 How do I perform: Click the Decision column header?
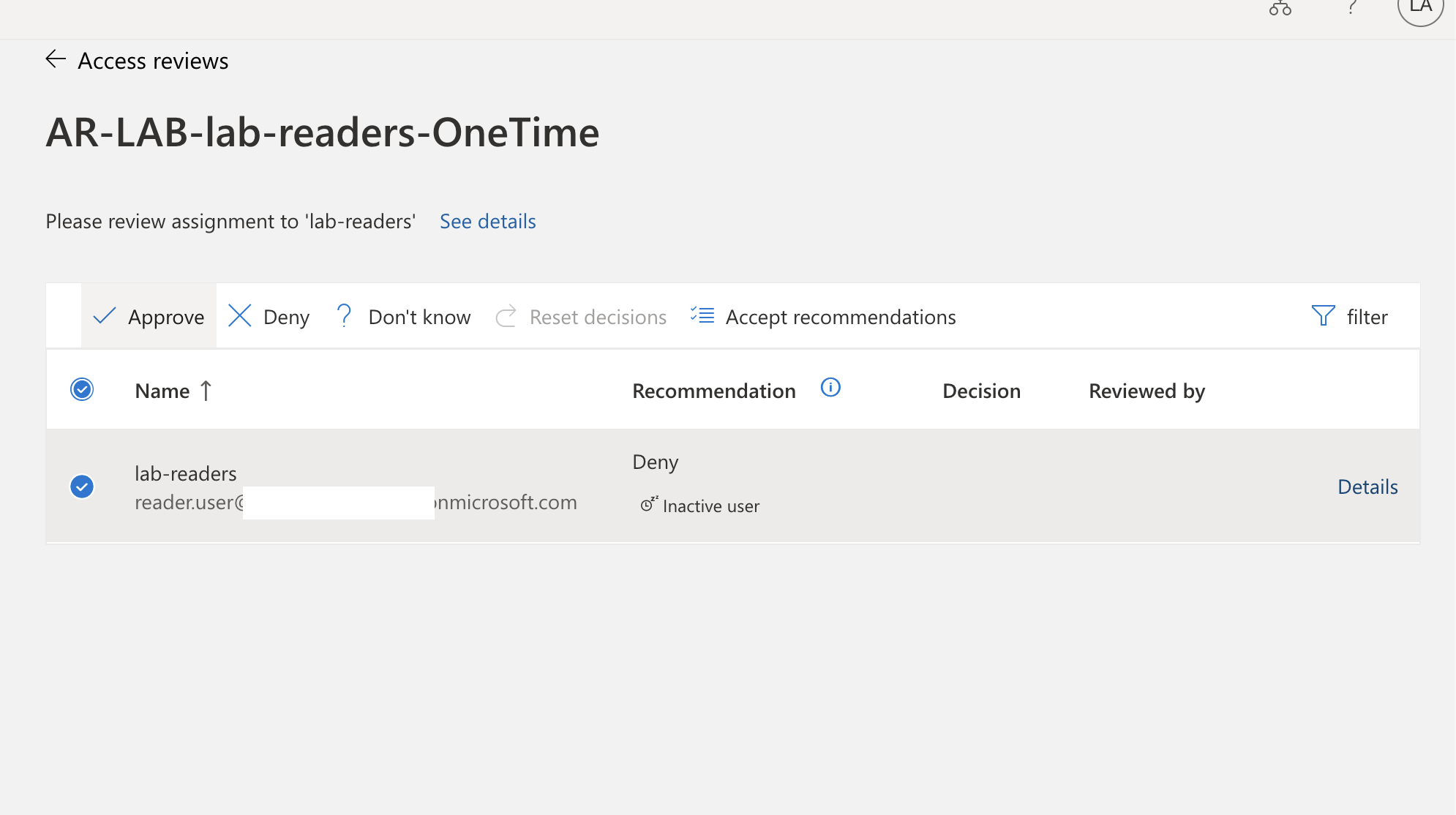[x=981, y=391]
